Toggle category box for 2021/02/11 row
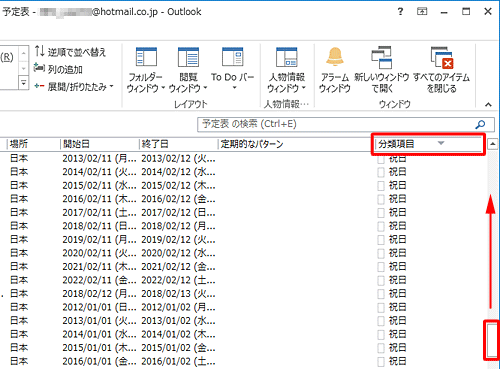Image resolution: width=500 pixels, height=369 pixels. (381, 267)
